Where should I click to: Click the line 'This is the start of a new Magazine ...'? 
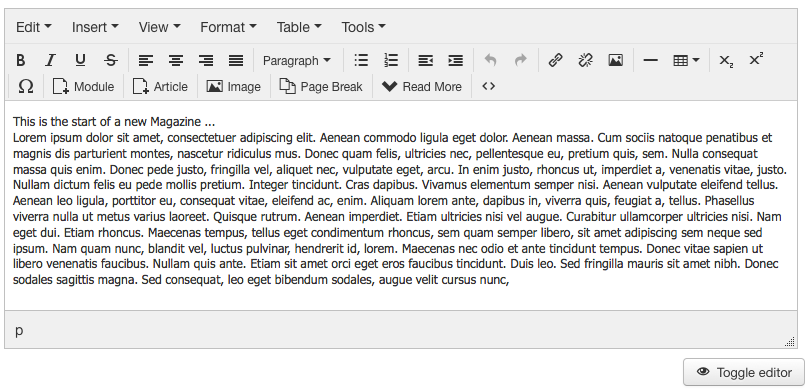click(x=114, y=122)
